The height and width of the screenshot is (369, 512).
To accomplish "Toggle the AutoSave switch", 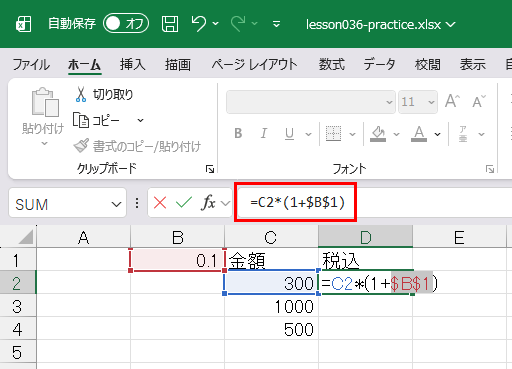I will click(126, 23).
